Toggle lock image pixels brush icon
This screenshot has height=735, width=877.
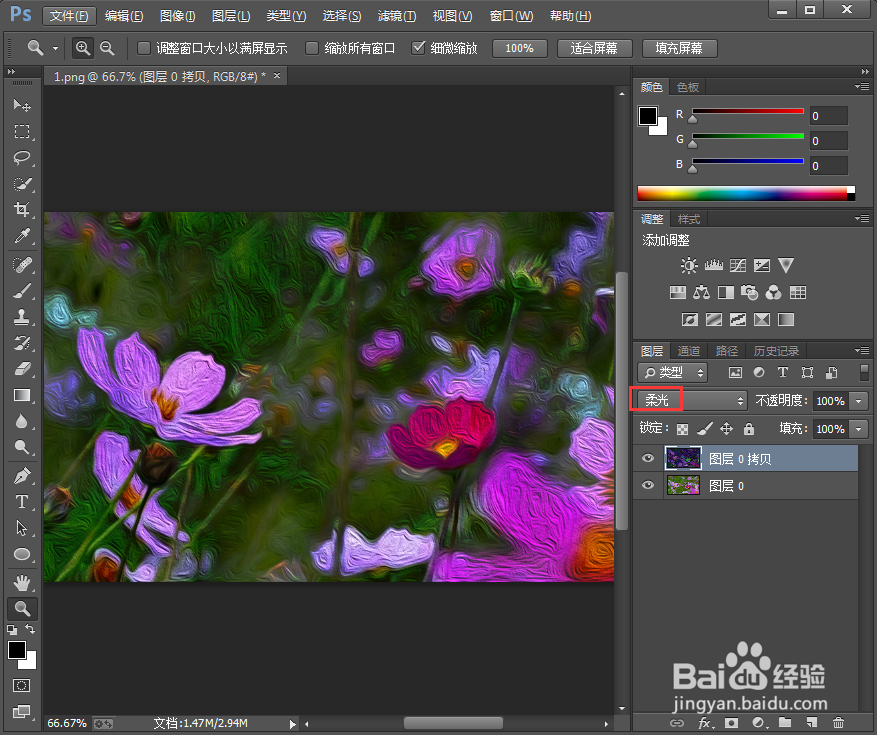(705, 429)
